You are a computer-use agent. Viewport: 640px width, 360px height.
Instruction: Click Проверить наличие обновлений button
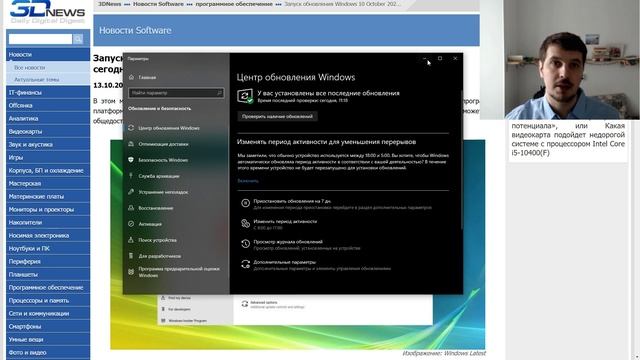click(x=277, y=116)
